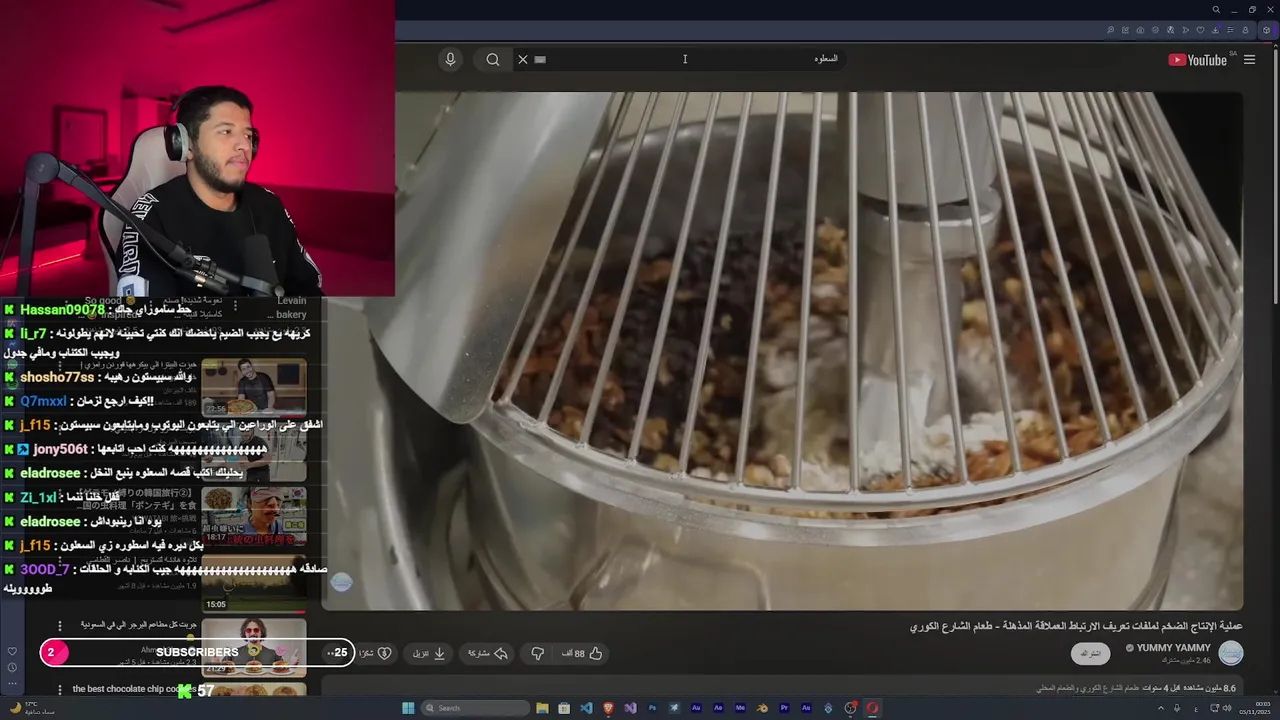Viewport: 1280px width, 720px height.
Task: Click chat username Q7mxxl
Action: (x=43, y=401)
